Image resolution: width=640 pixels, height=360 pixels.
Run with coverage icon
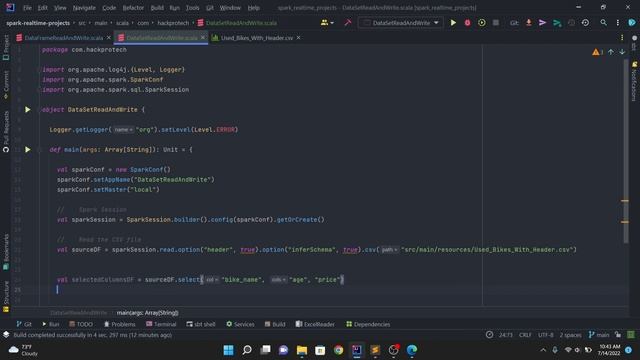point(482,23)
